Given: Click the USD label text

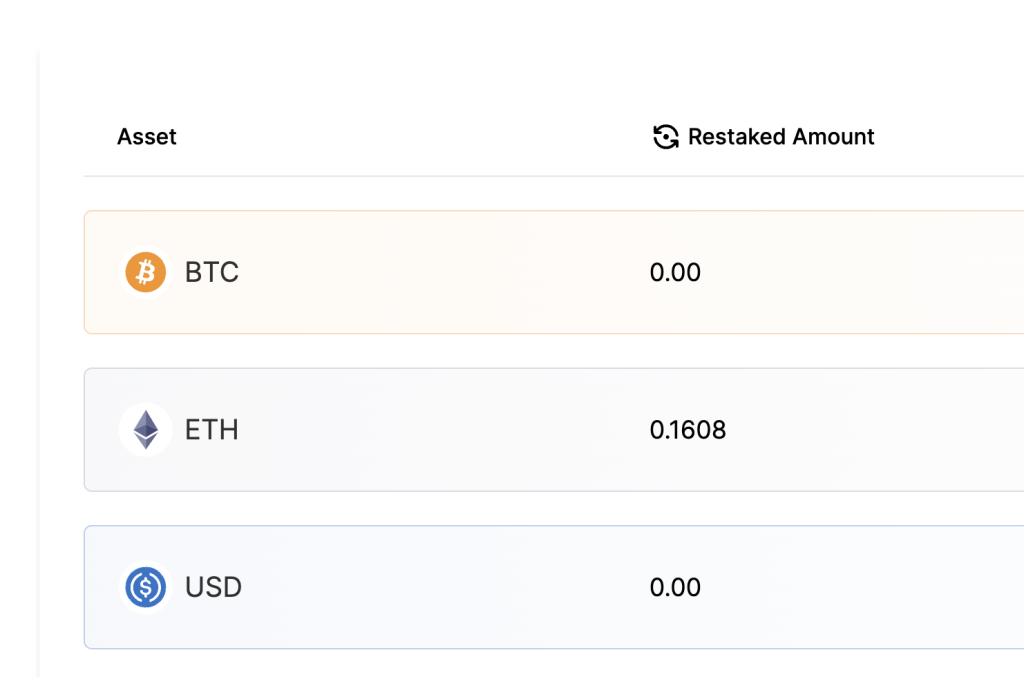Looking at the screenshot, I should [214, 587].
